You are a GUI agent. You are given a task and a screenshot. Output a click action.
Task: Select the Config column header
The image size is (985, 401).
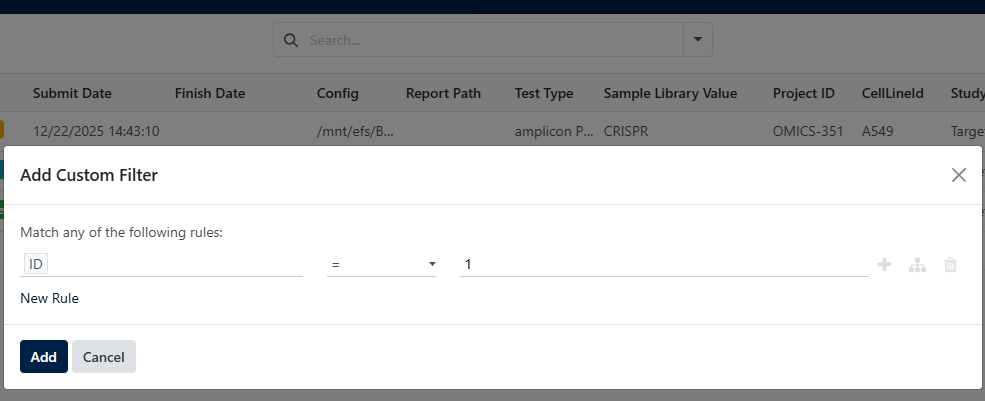338,94
